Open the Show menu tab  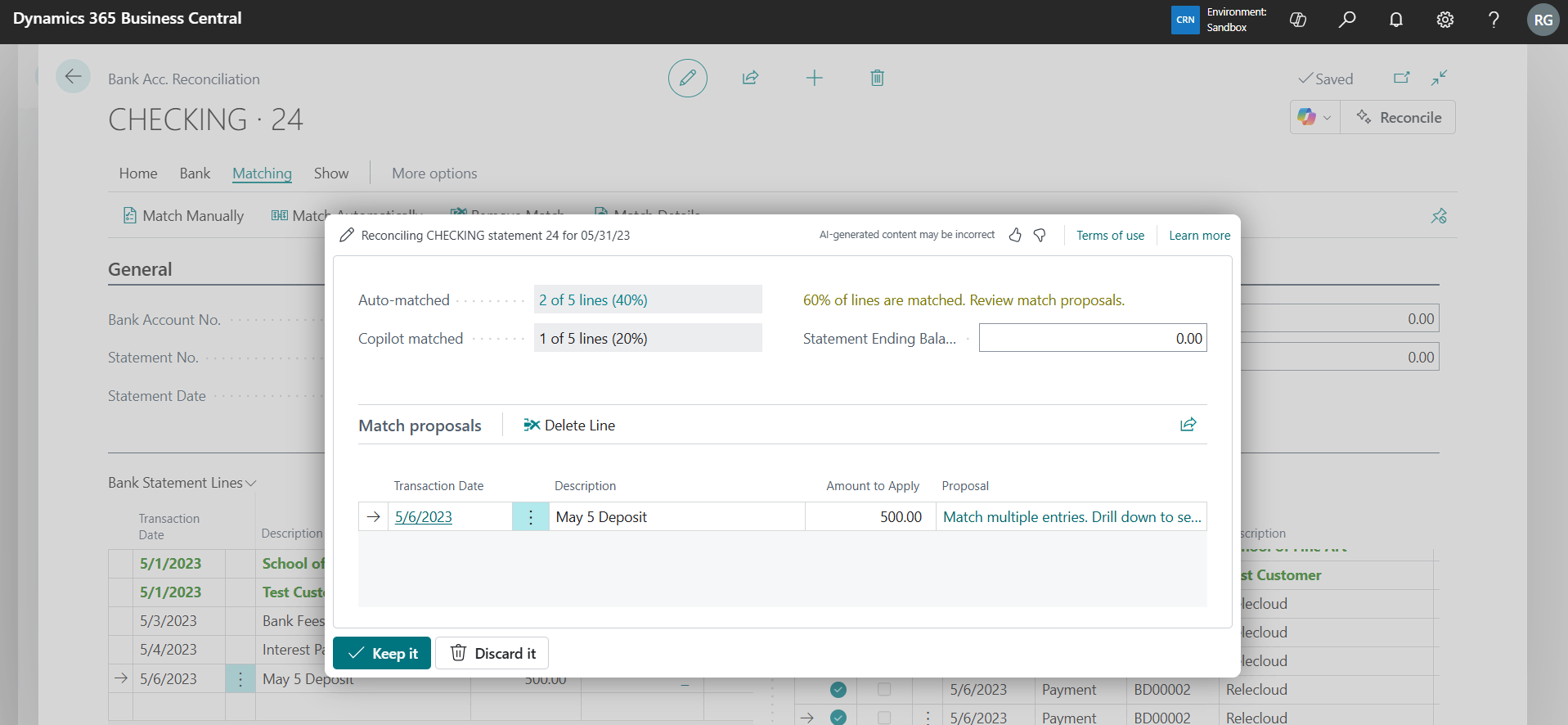point(331,173)
